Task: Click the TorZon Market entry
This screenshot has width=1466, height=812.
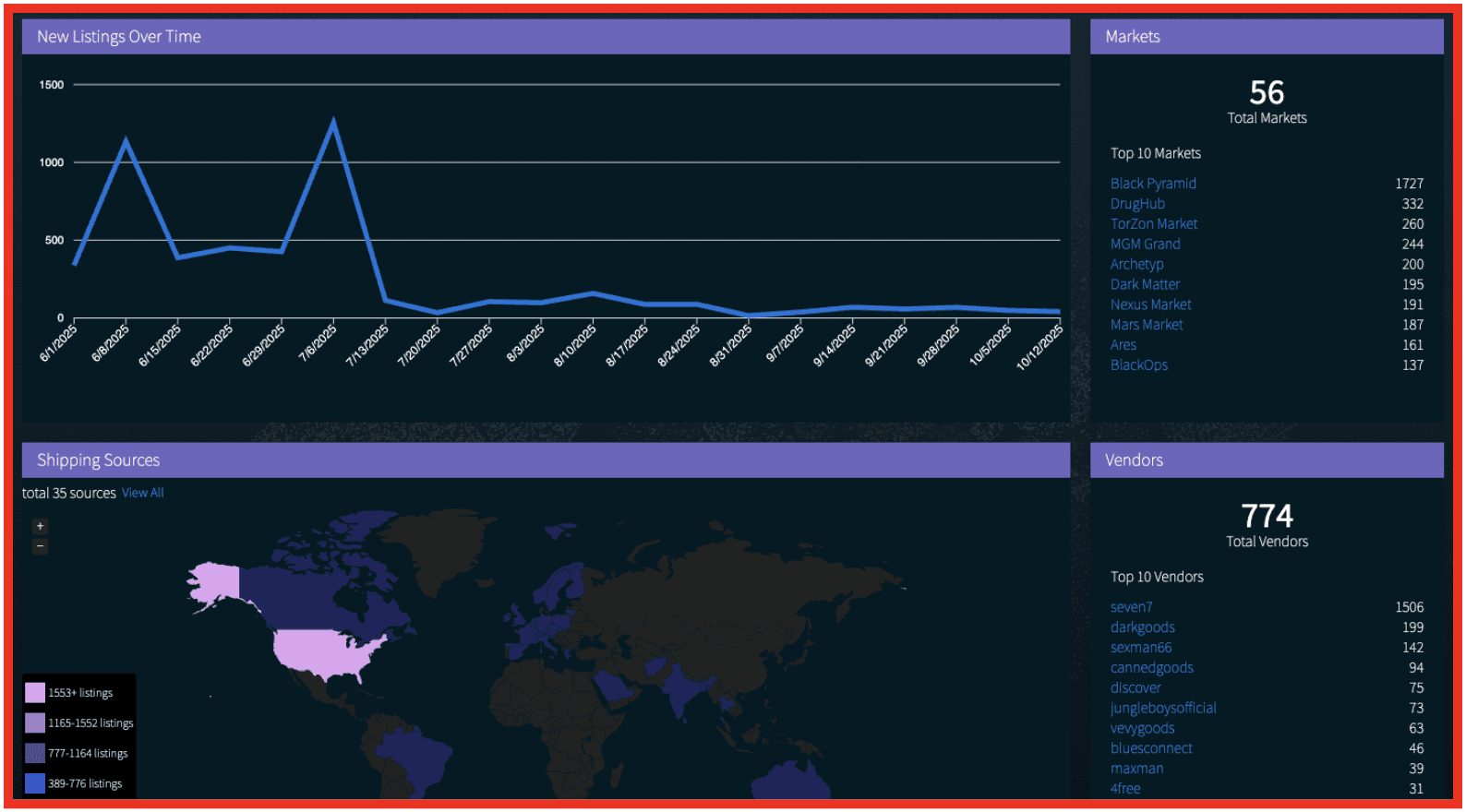Action: click(x=1153, y=224)
